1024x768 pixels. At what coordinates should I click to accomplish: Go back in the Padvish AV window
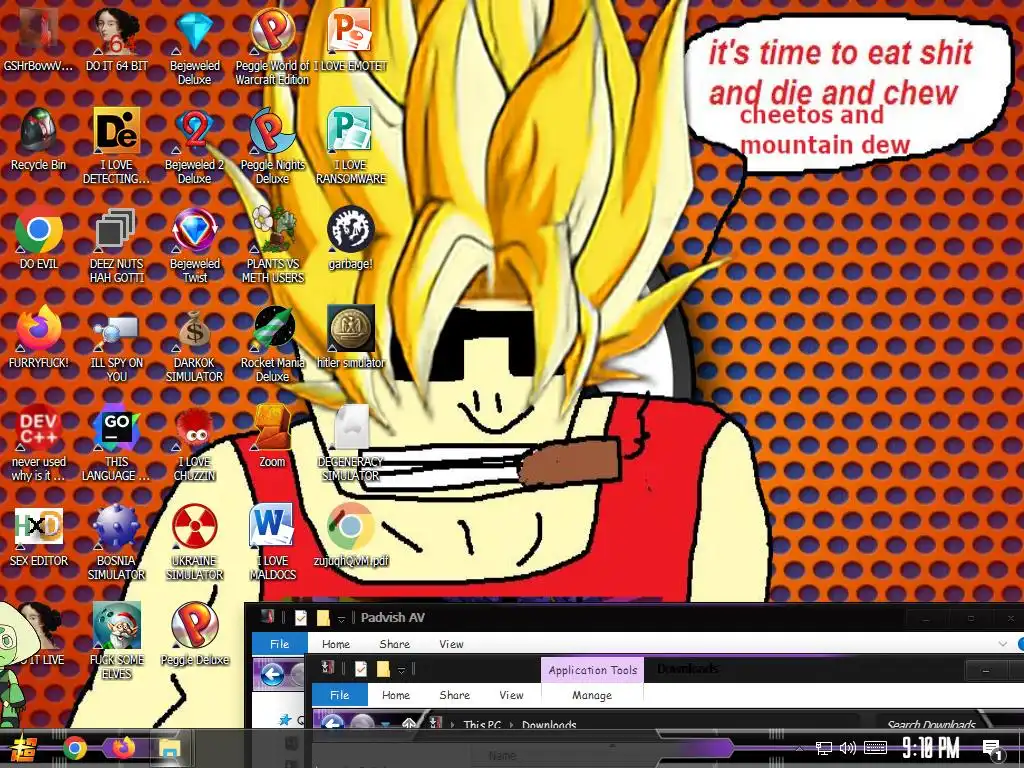point(272,674)
